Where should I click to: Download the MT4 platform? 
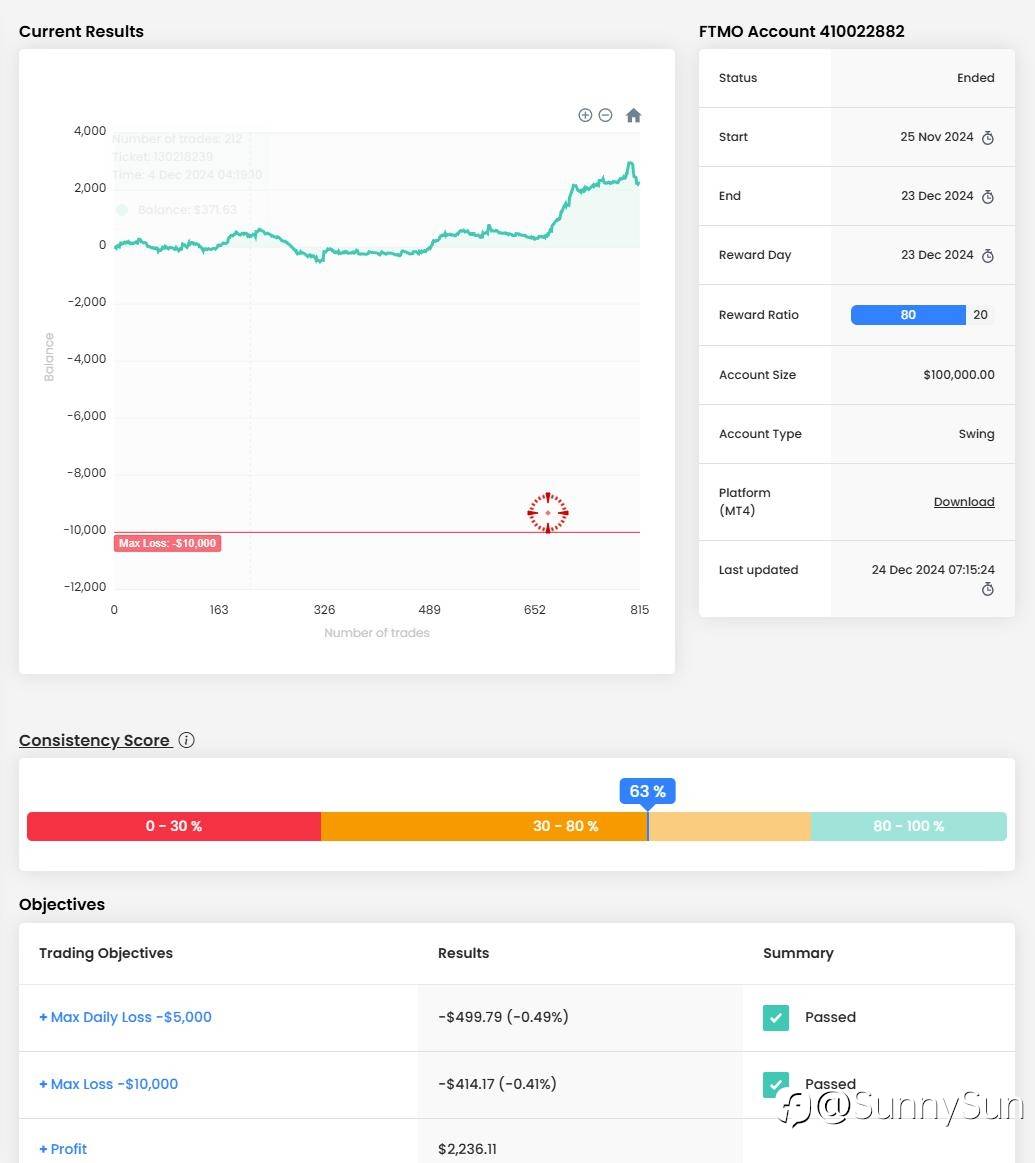(x=964, y=502)
